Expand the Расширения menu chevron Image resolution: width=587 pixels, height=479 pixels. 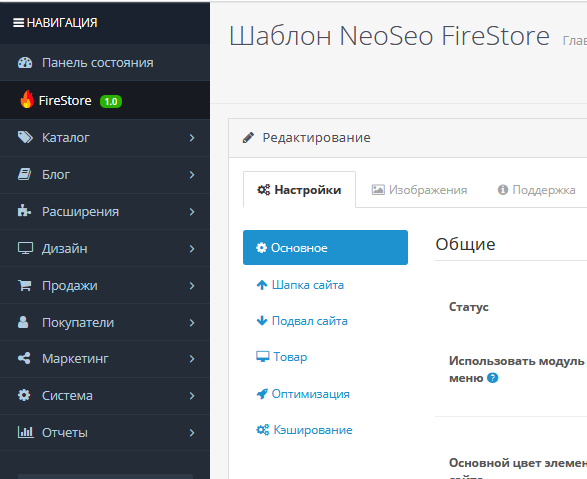pos(192,212)
